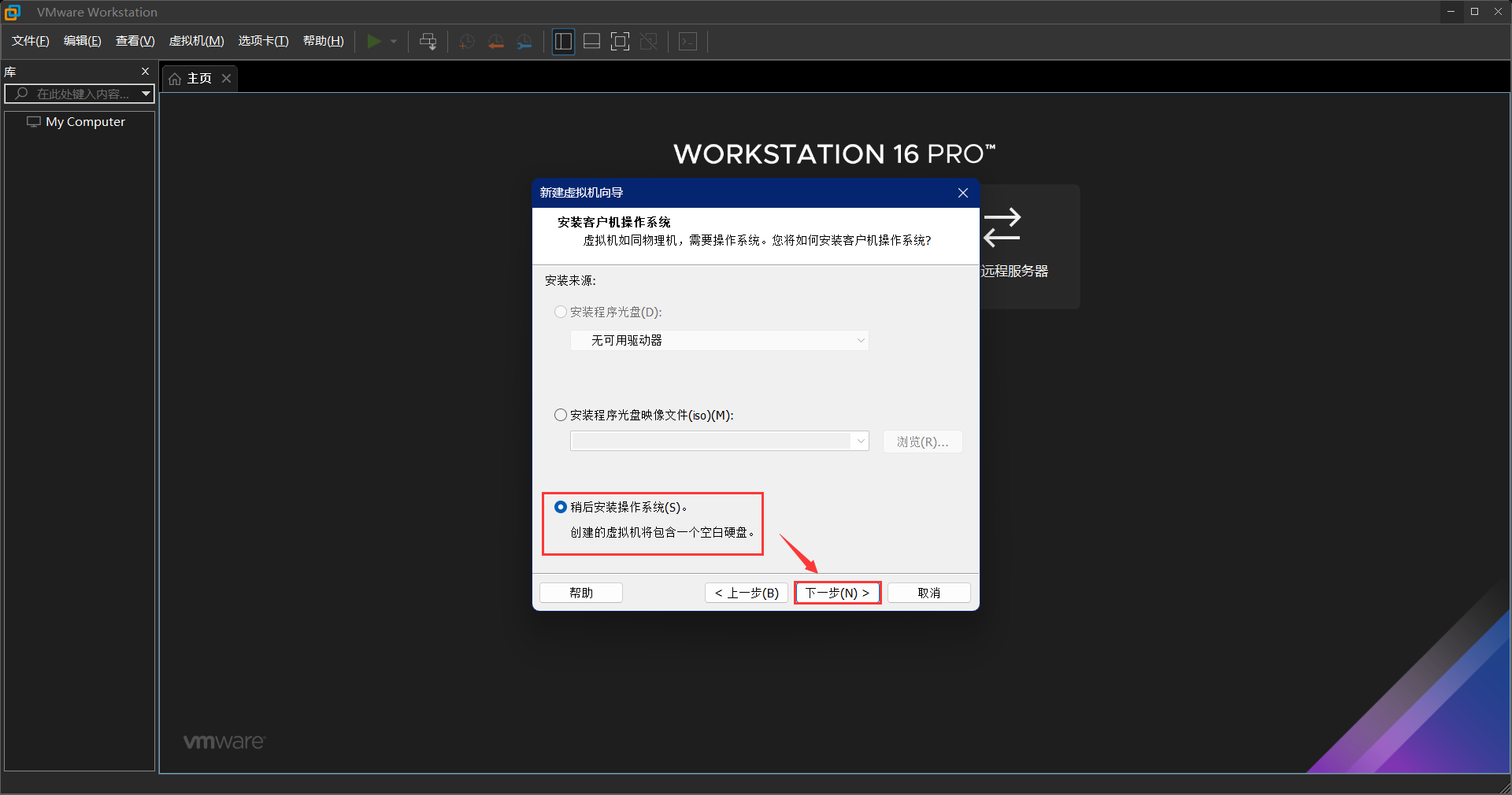Click the 浏览(R)... button
This screenshot has width=1512, height=795.
922,442
